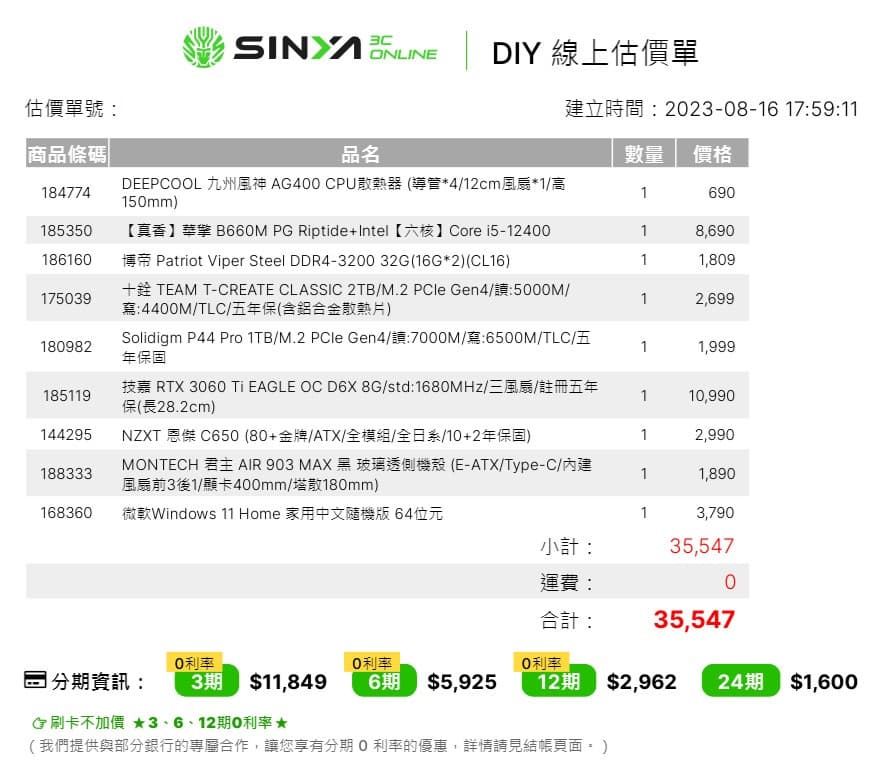Click the 數量 column header
The height and width of the screenshot is (778, 883).
pyautogui.click(x=643, y=153)
